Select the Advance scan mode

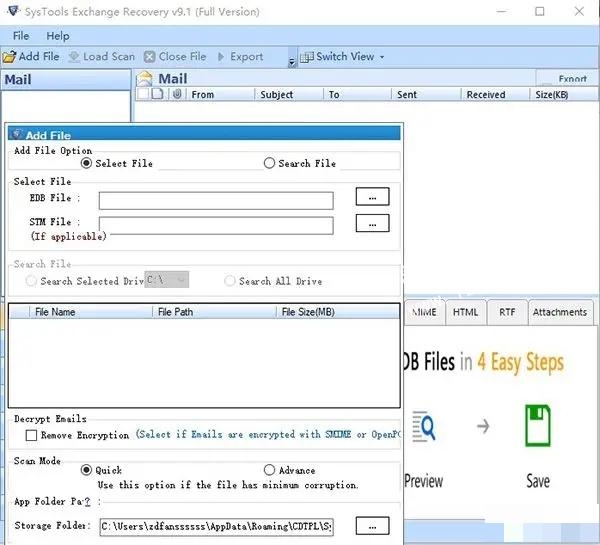269,470
